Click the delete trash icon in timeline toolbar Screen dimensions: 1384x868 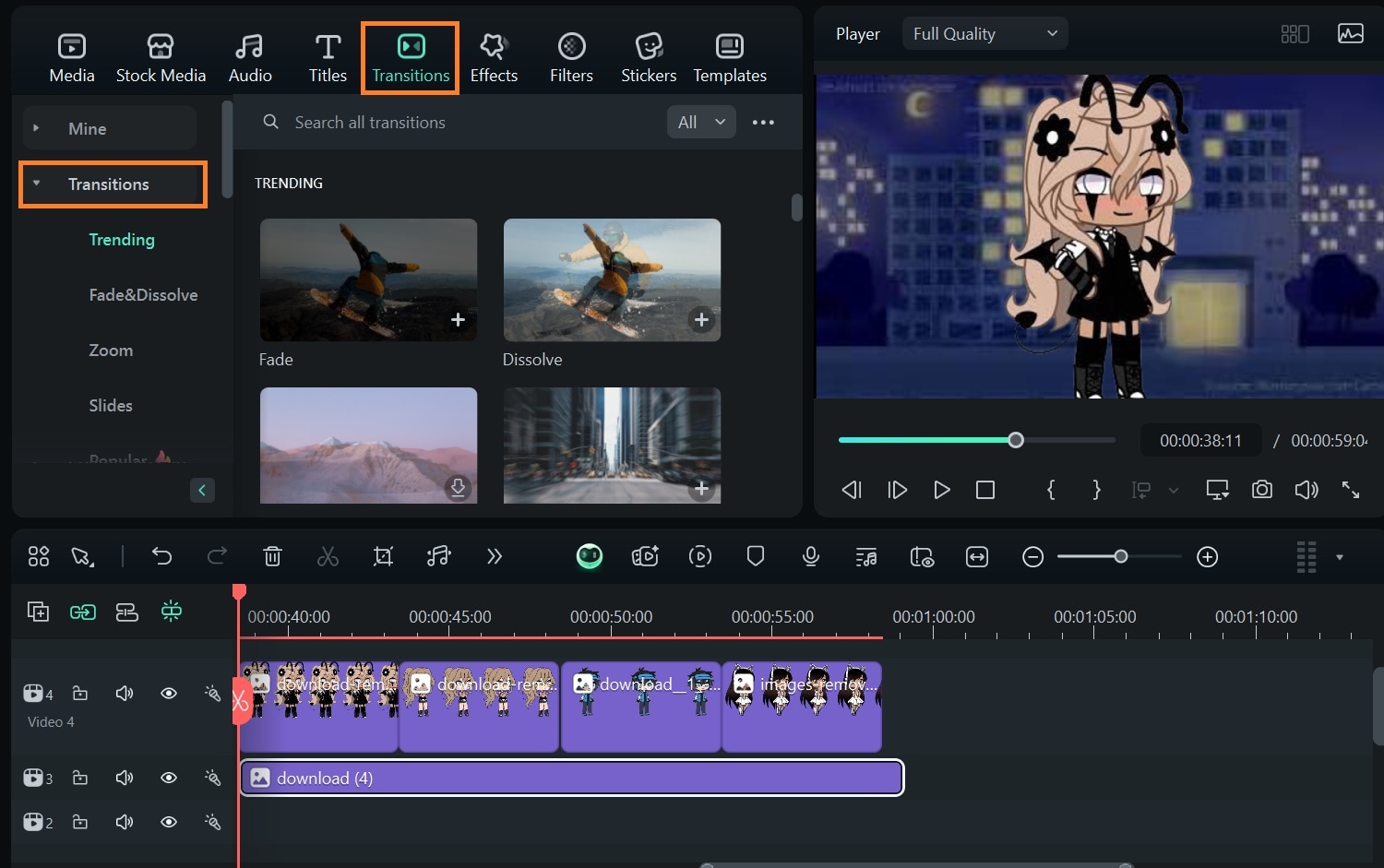coord(272,556)
